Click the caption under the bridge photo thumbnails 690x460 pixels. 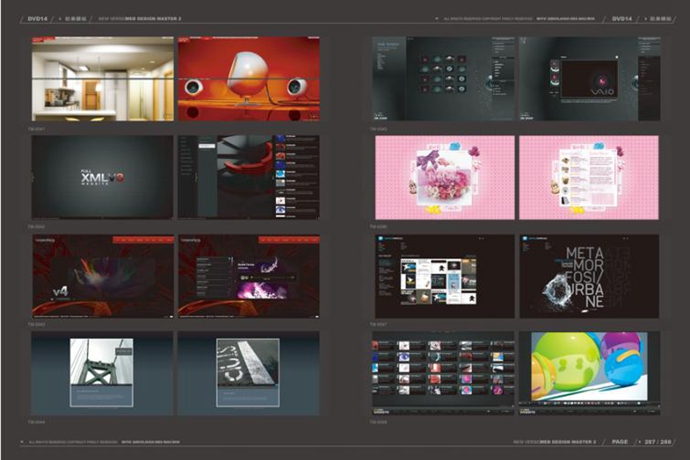[37, 422]
